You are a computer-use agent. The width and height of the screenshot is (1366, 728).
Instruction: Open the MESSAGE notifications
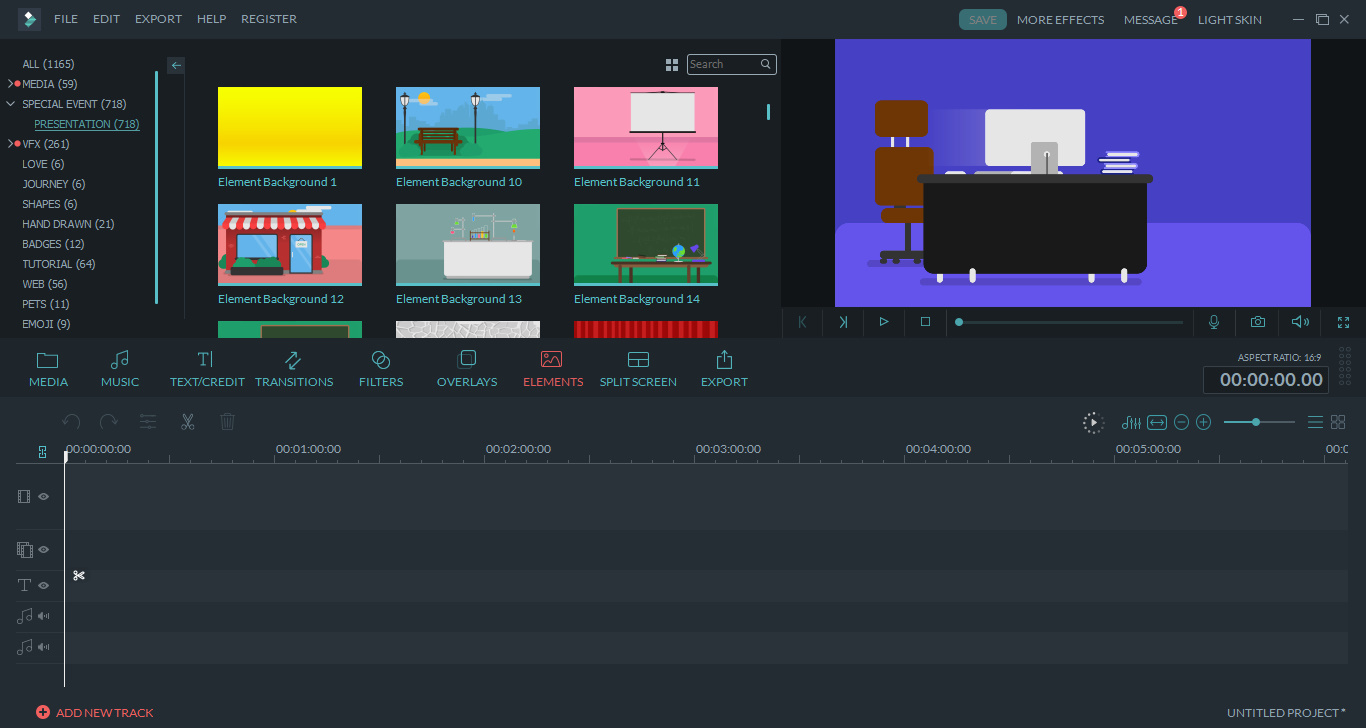pos(1151,20)
